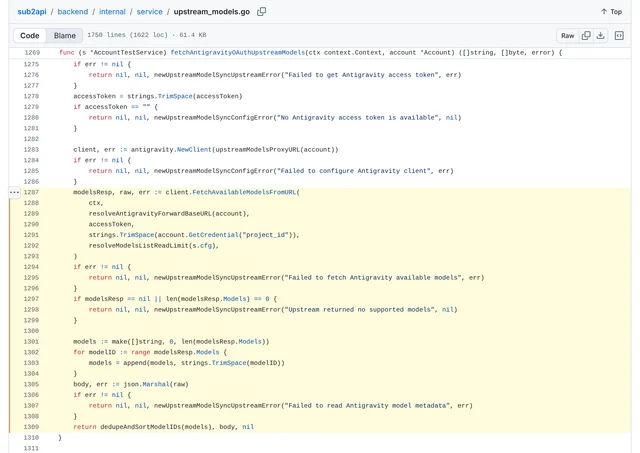Select line number 1305
The width and height of the screenshot is (640, 453).
31,384
